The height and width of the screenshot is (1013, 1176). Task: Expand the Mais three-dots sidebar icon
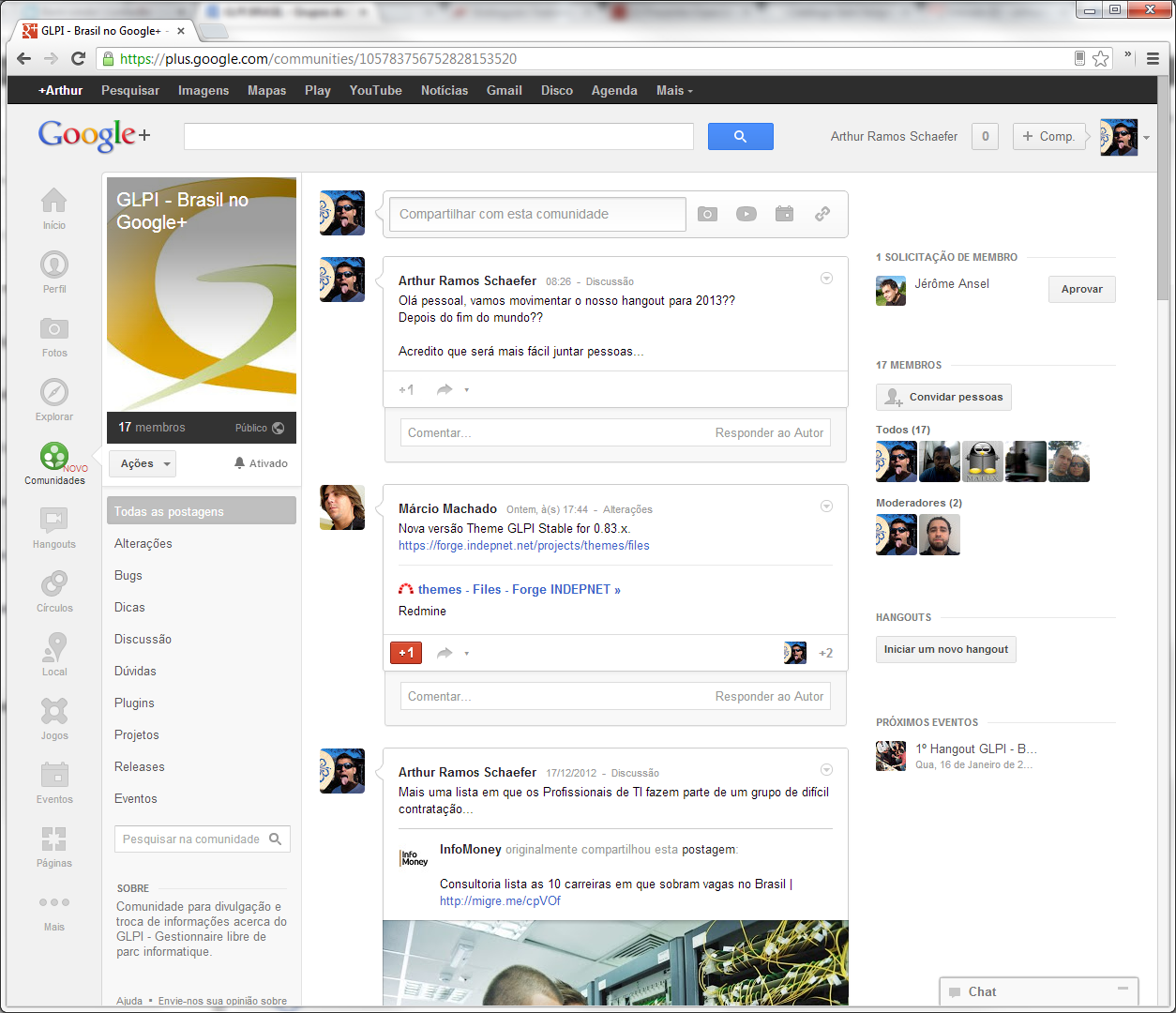(x=54, y=902)
